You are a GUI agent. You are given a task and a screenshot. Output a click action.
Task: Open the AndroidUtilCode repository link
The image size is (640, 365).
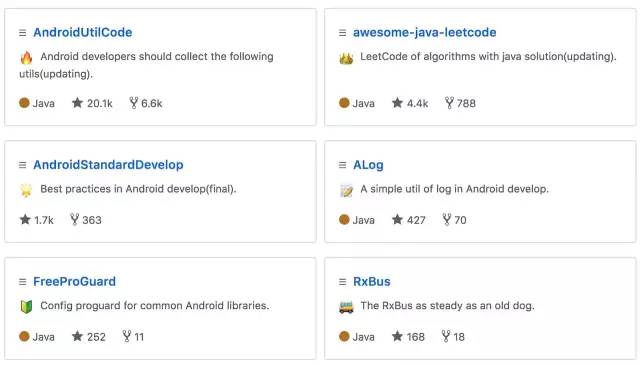point(82,32)
